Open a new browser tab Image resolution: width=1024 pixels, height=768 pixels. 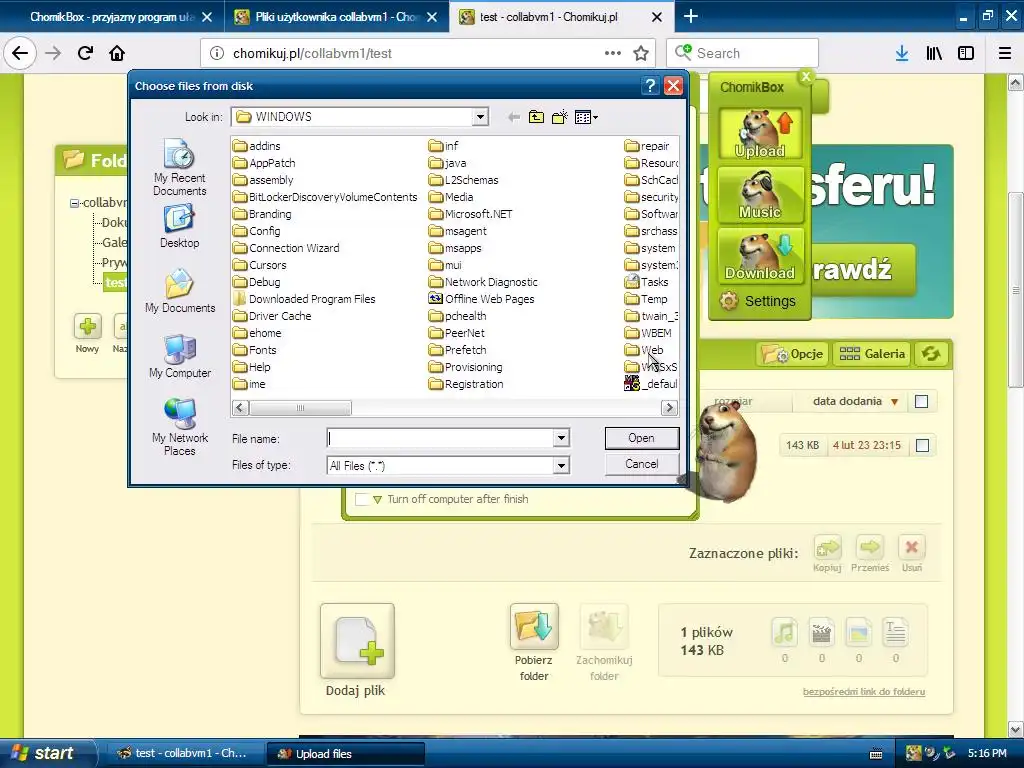pos(691,16)
